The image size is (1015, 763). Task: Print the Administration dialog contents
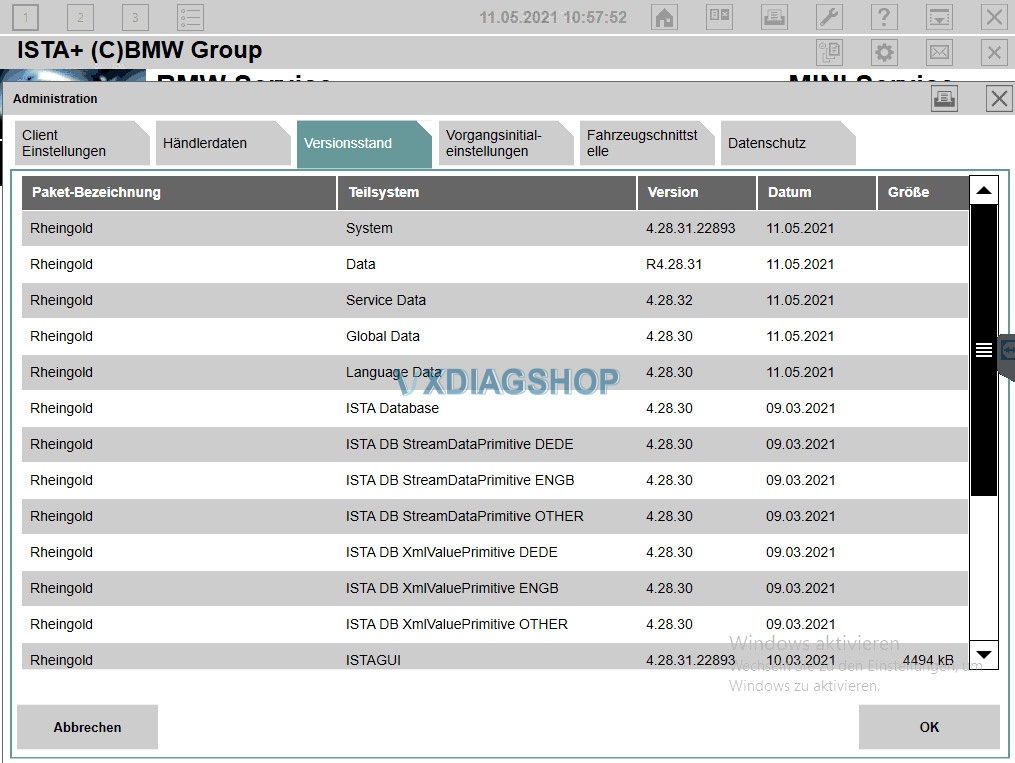click(944, 99)
